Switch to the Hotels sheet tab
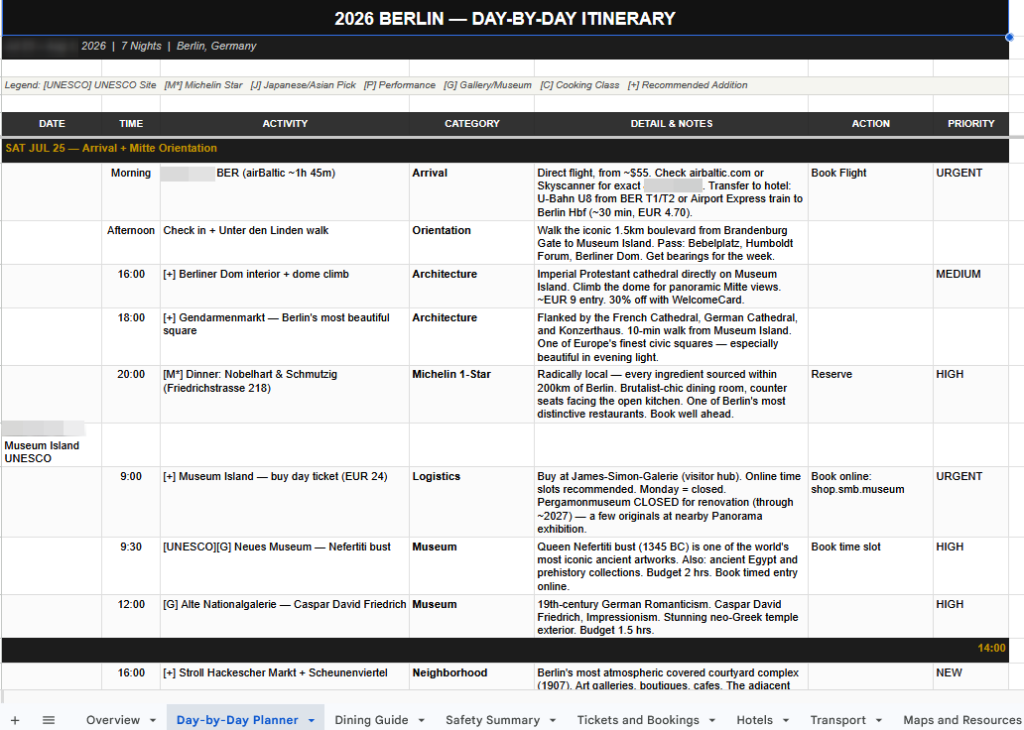 [754, 720]
